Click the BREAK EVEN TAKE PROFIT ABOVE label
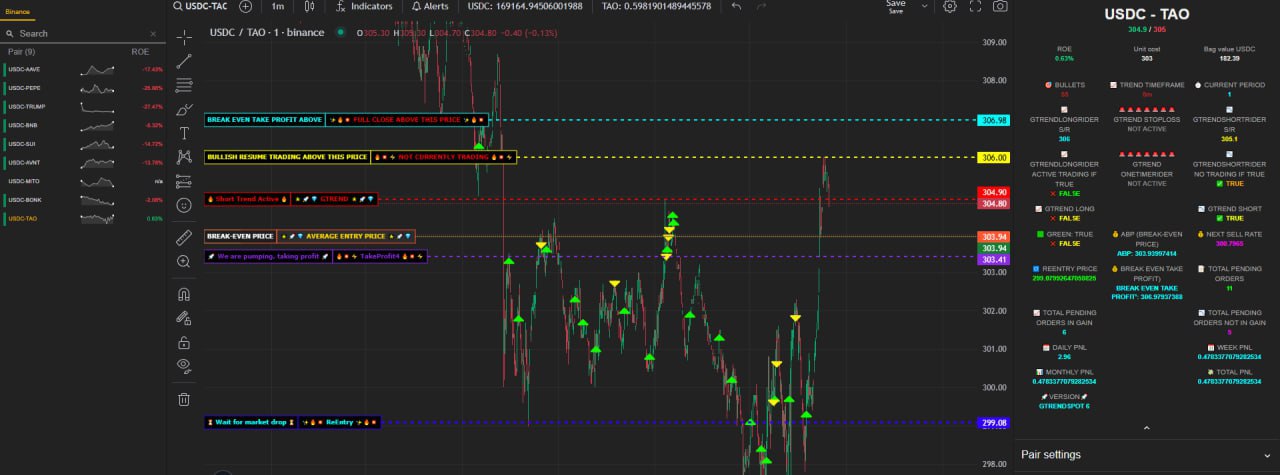 click(x=265, y=120)
